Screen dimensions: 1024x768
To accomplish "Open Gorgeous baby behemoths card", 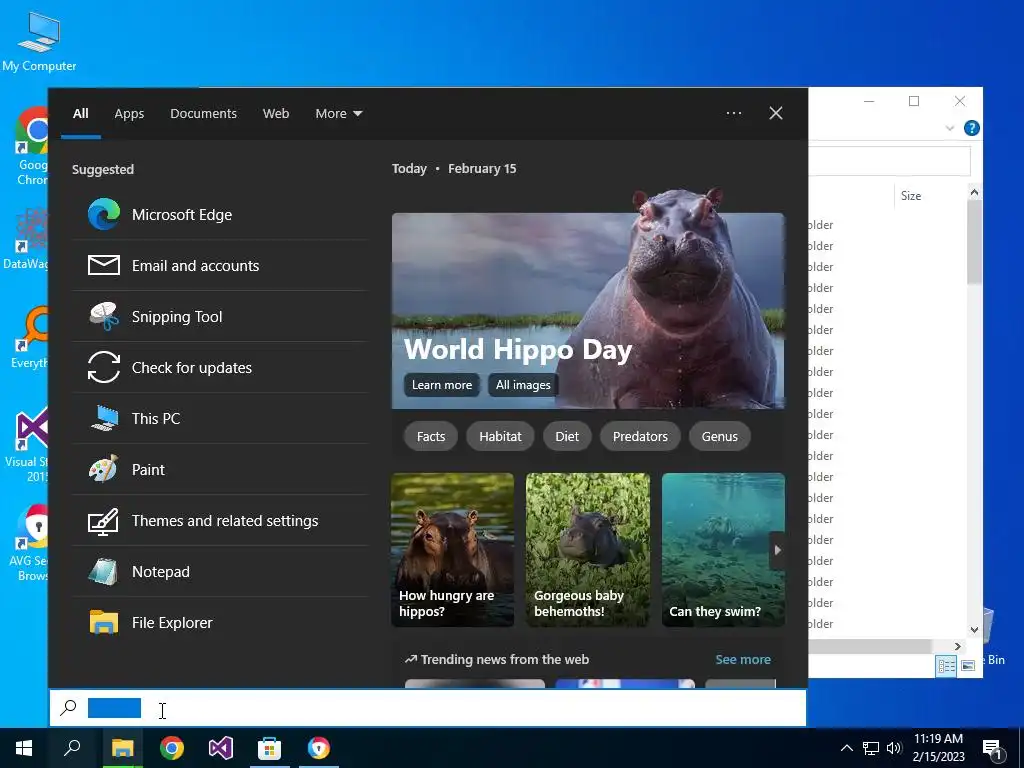I will click(x=588, y=550).
